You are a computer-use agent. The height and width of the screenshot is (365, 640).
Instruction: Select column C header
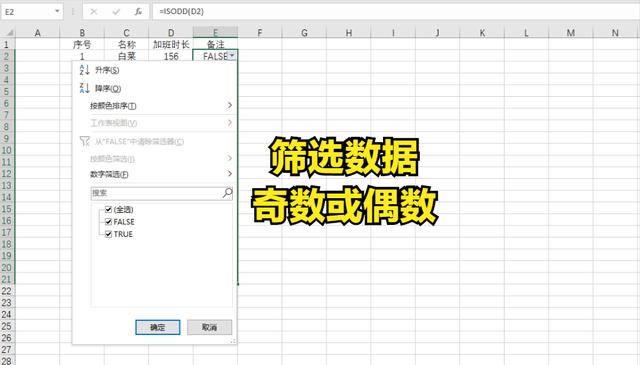tap(127, 33)
